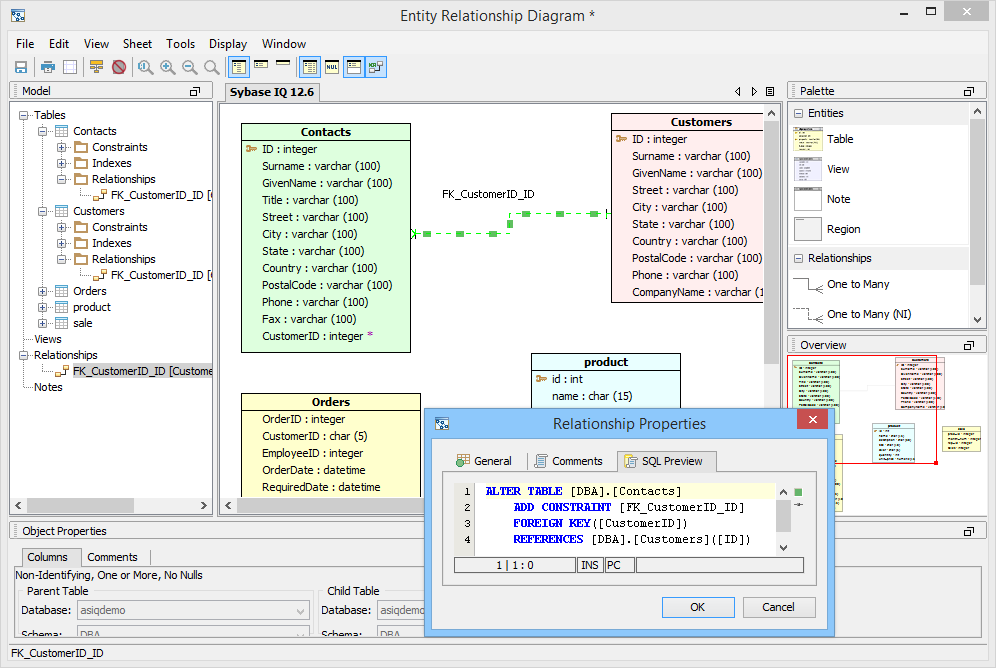Screen dimensions: 996x668
Task: Toggle the NUL nullability display button
Action: coord(332,67)
